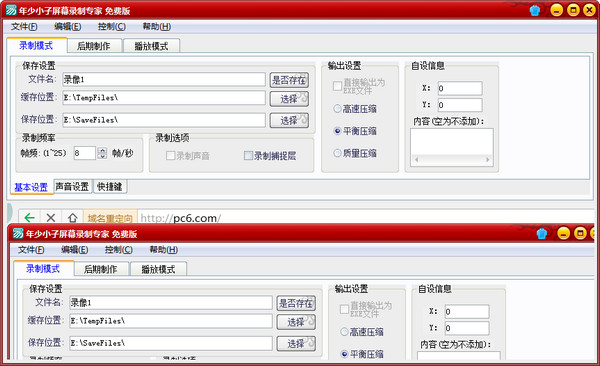Click 缓存位置 path field in upper window
The image size is (600, 366).
(x=164, y=98)
